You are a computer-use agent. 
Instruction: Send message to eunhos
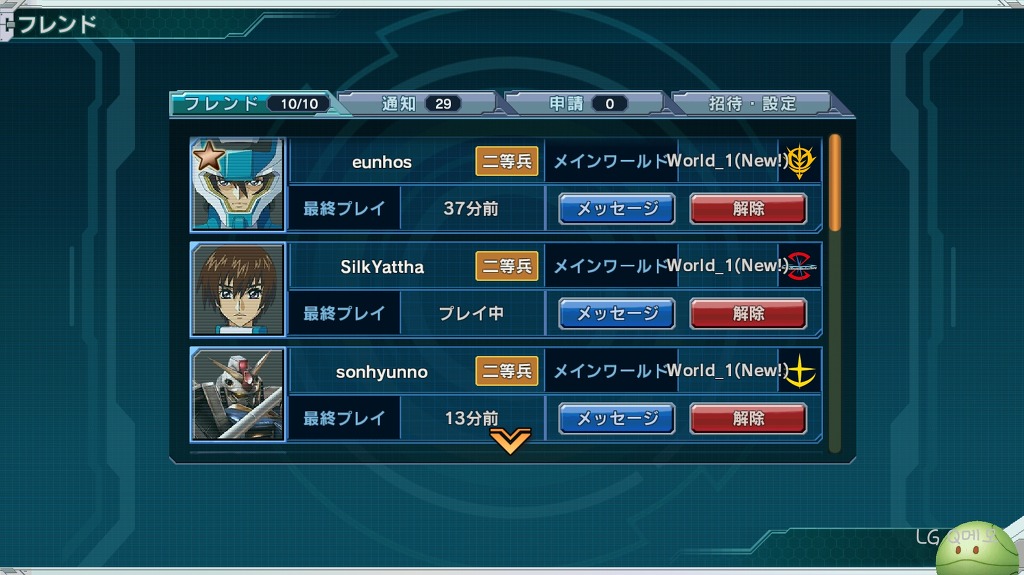click(616, 208)
